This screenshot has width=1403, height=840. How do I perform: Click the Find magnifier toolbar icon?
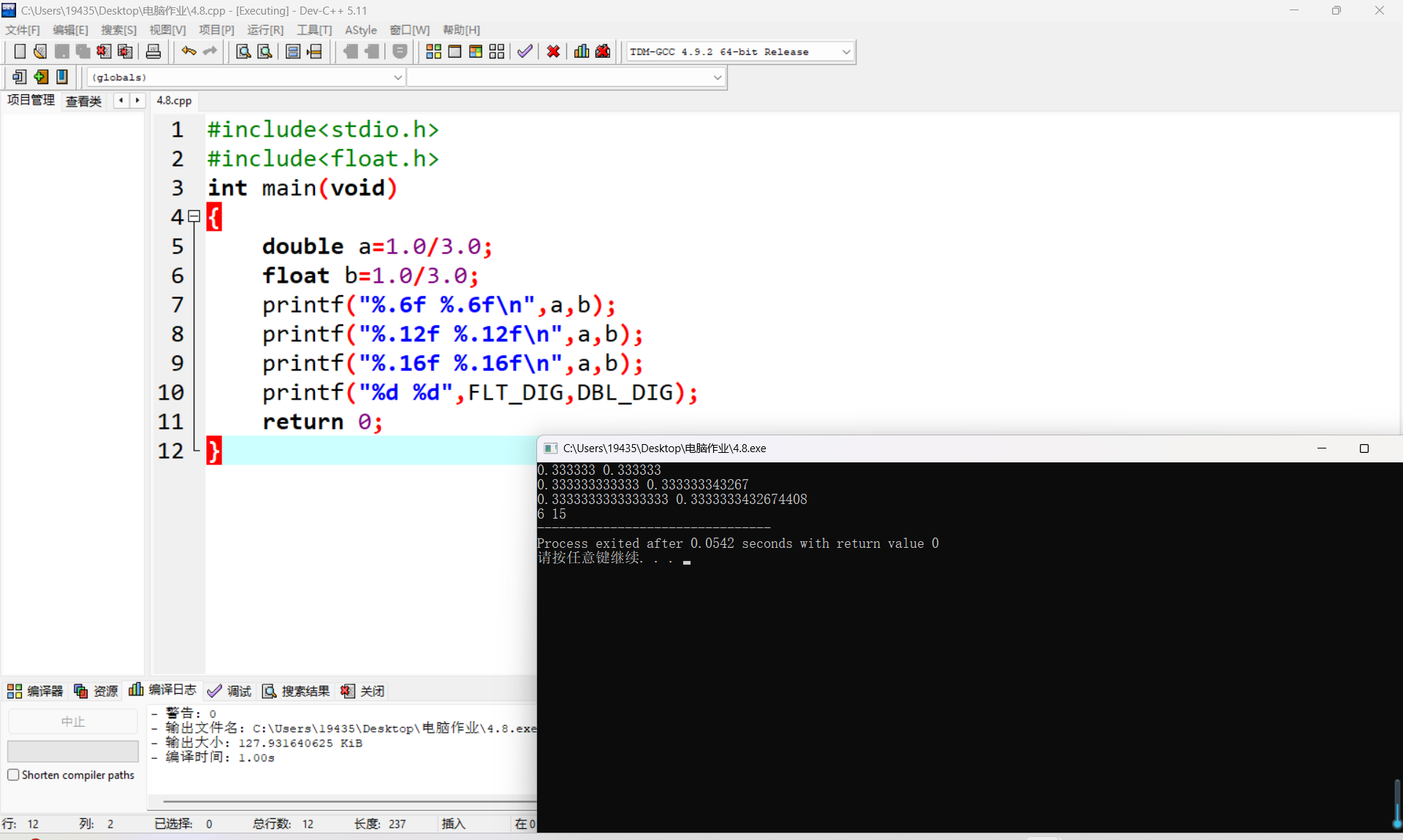tap(243, 51)
